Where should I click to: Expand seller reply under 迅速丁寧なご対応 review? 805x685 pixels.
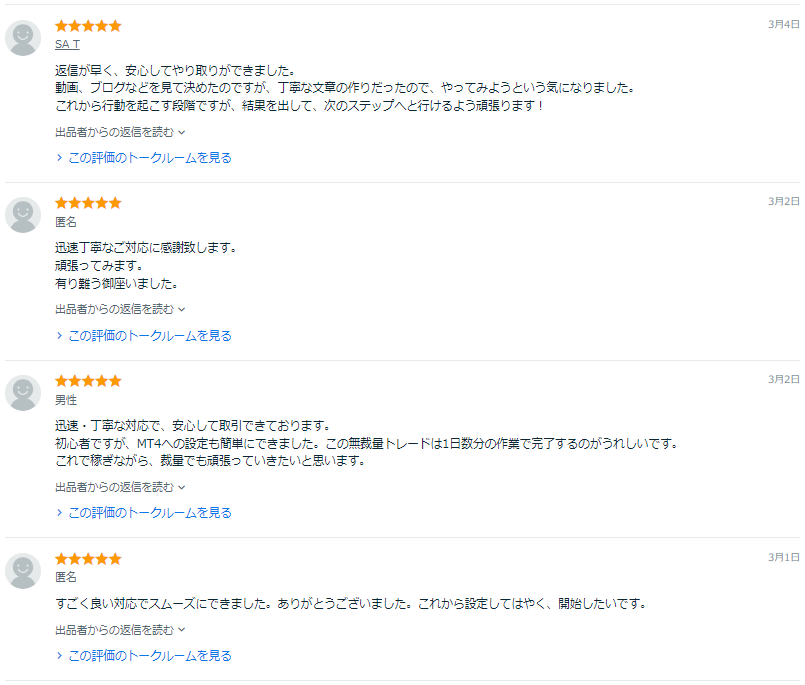pos(120,309)
